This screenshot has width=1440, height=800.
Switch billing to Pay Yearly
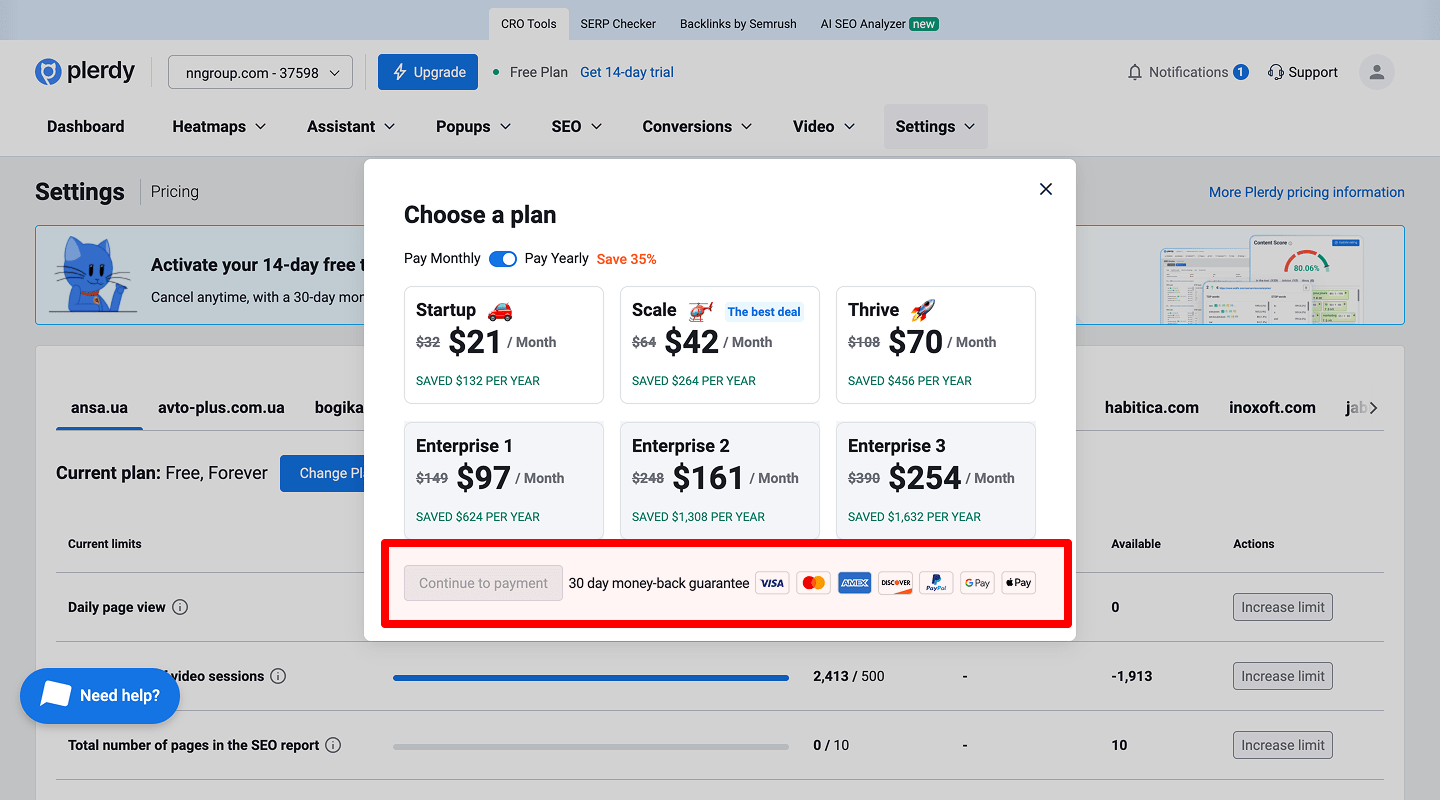pyautogui.click(x=503, y=258)
